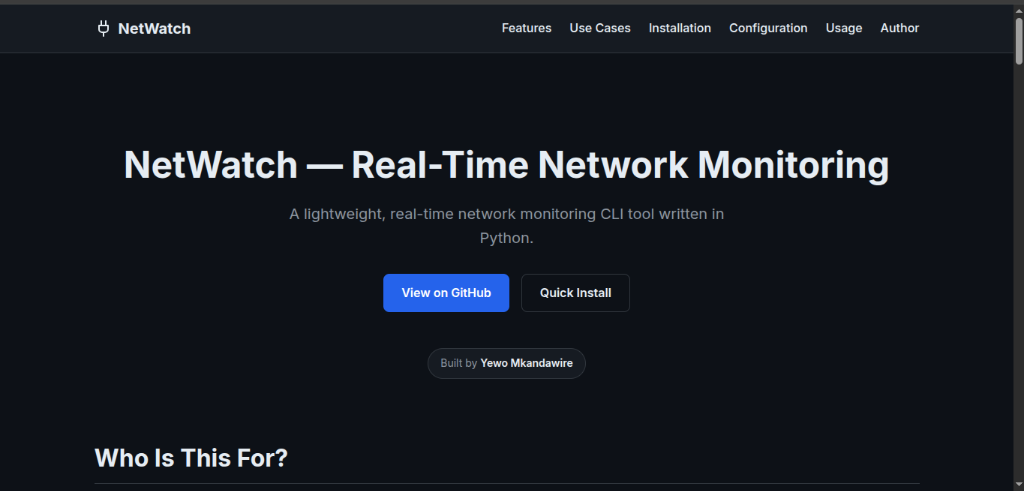Click the Who Is This For? heading
1024x491 pixels.
coord(191,458)
